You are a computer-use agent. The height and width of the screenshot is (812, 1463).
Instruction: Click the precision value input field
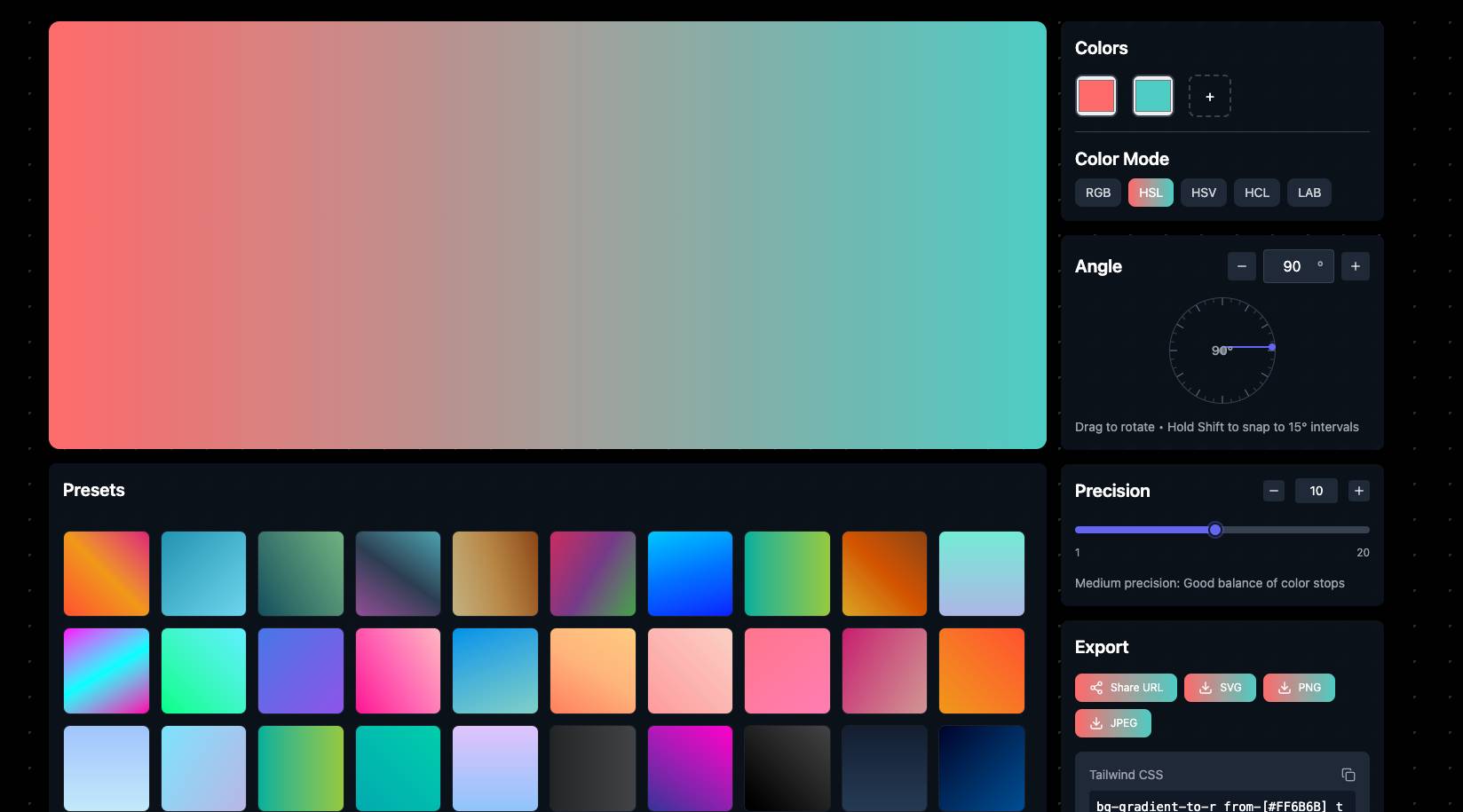tap(1317, 491)
